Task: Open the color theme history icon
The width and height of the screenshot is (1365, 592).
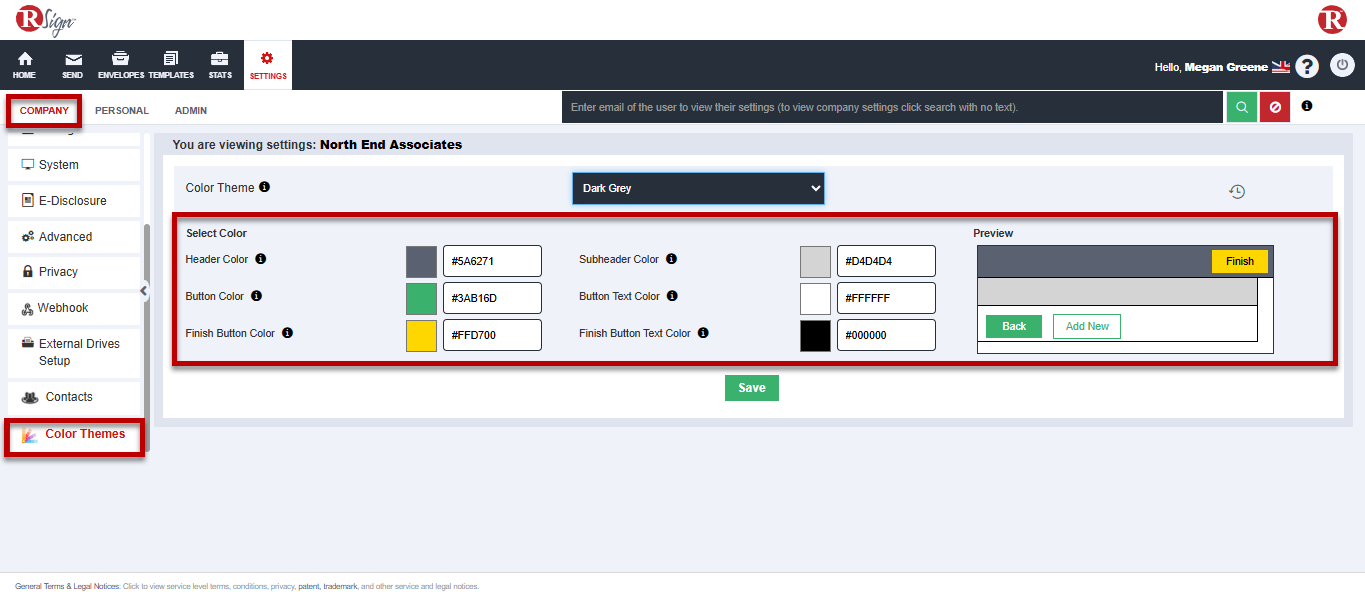Action: coord(1237,192)
